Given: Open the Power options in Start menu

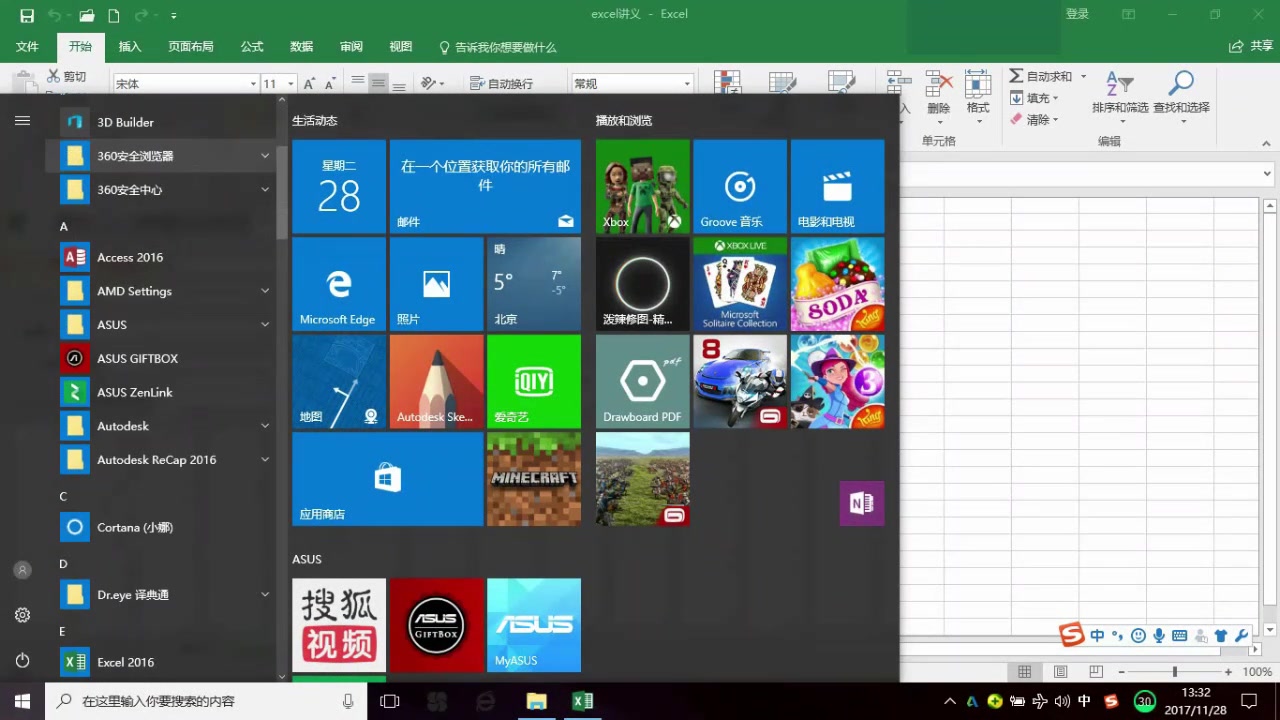Looking at the screenshot, I should pyautogui.click(x=22, y=660).
